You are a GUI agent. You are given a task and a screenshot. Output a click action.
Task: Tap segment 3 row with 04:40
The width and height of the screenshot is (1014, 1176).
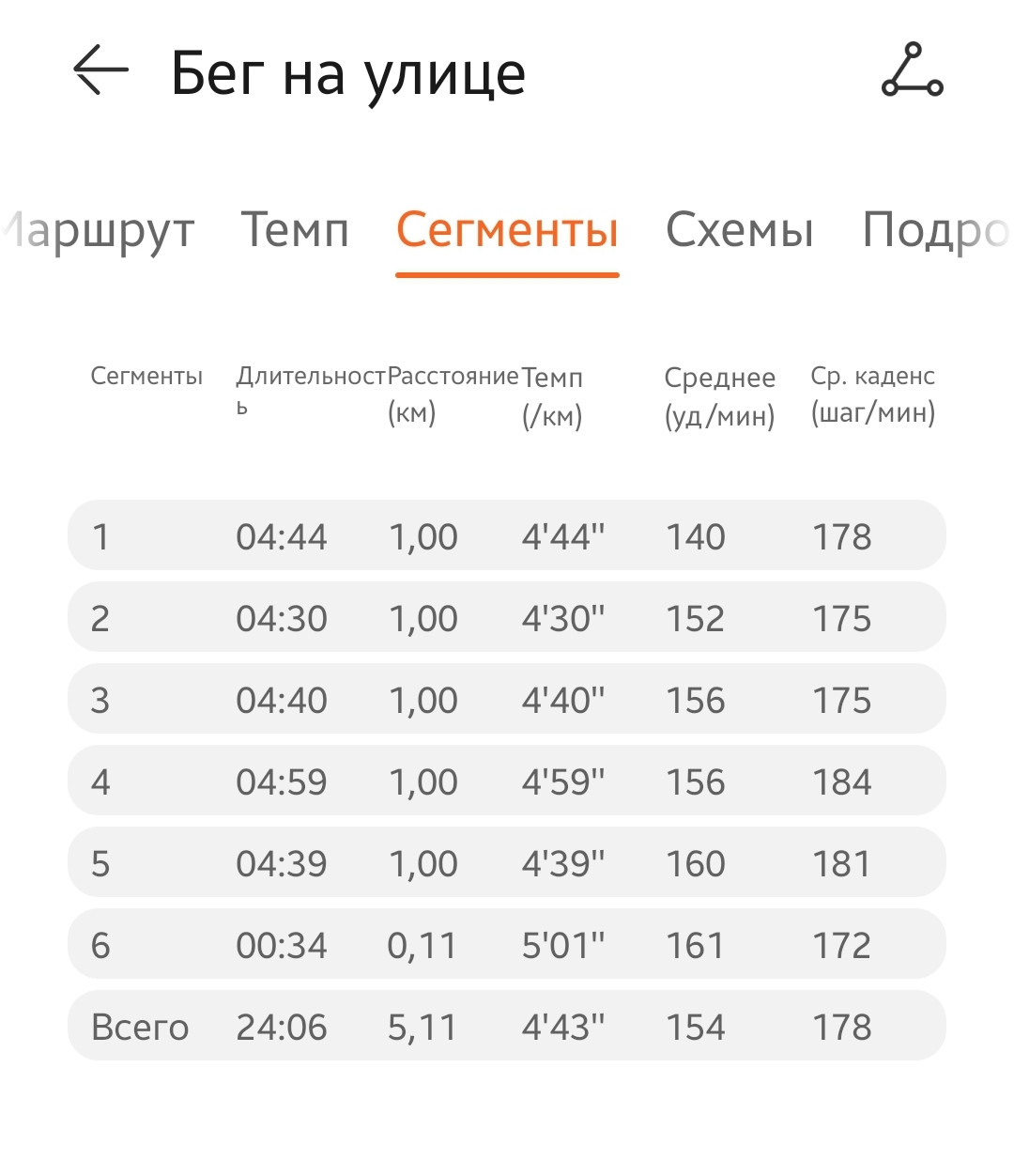click(x=507, y=699)
